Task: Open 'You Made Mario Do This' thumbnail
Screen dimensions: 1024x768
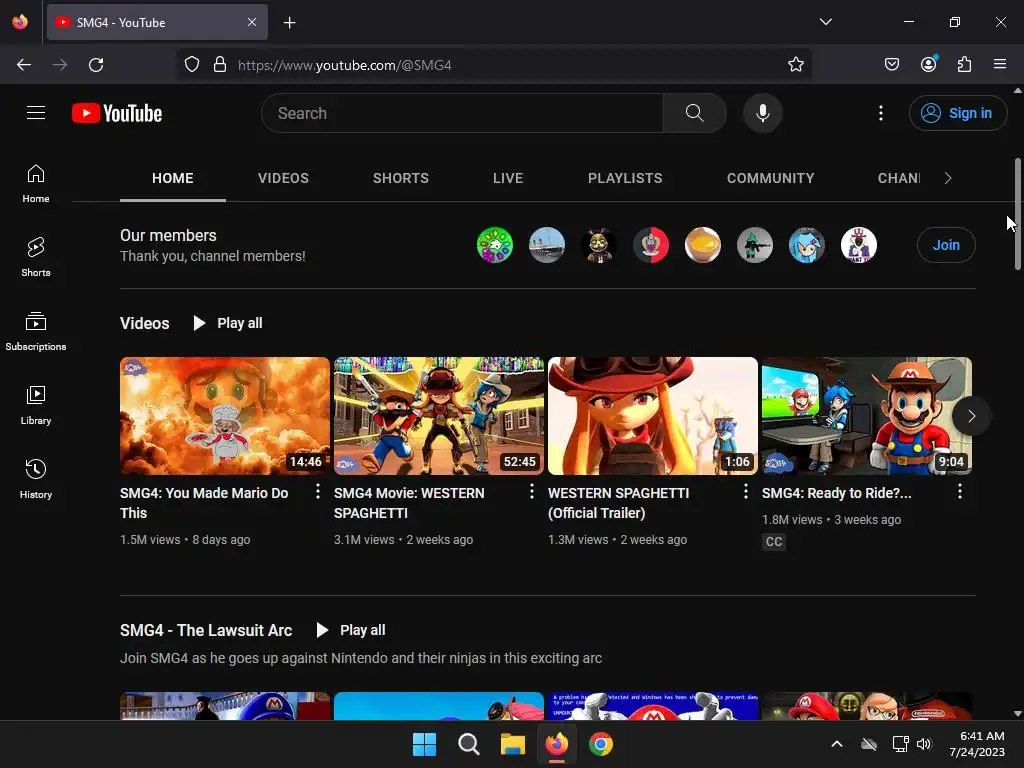Action: point(225,415)
